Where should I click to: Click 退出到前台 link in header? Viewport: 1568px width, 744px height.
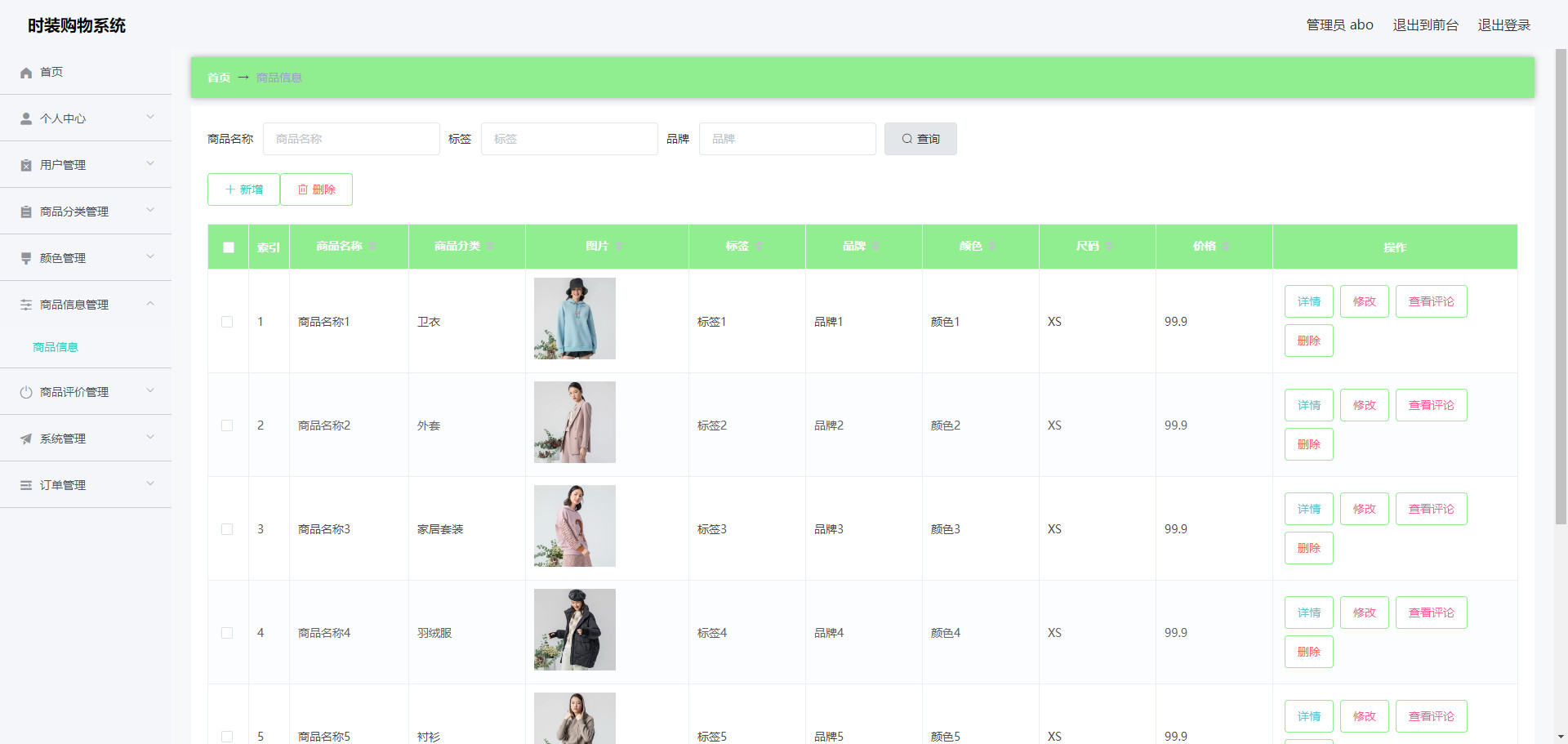1426,25
